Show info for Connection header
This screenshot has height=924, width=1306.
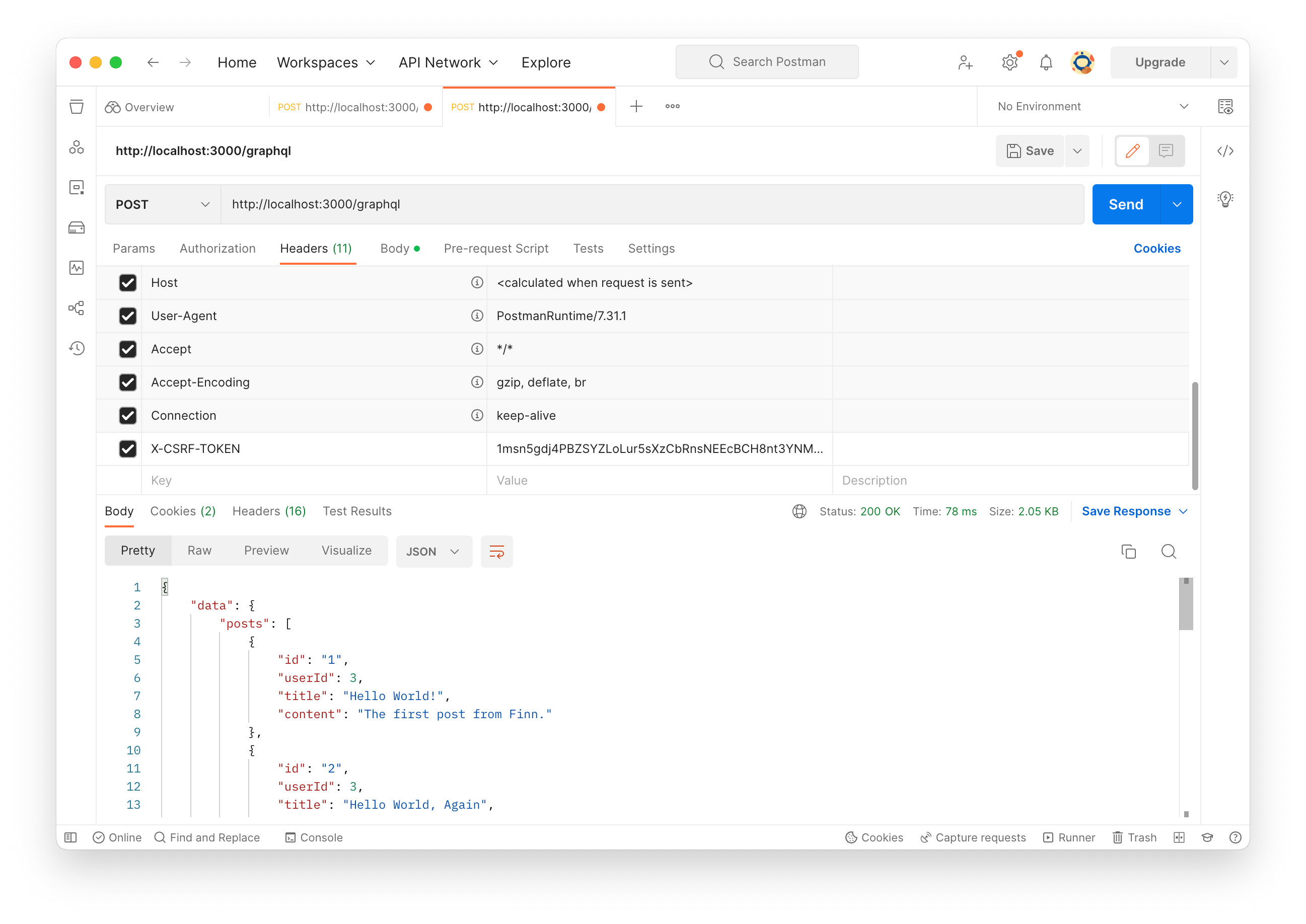pyautogui.click(x=476, y=415)
